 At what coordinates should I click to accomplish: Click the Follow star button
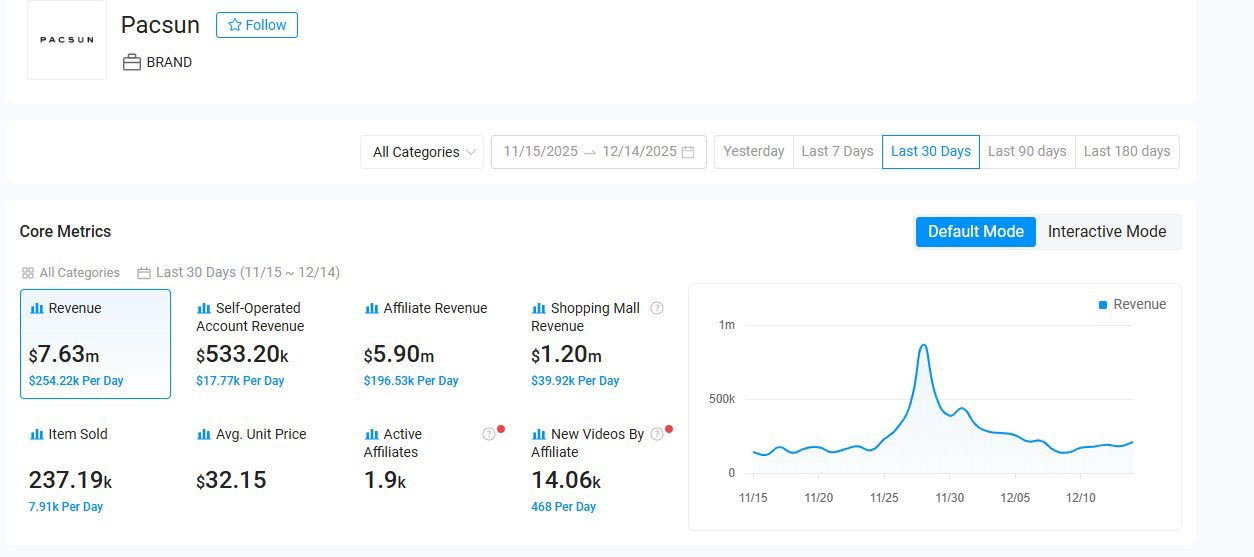pyautogui.click(x=257, y=25)
